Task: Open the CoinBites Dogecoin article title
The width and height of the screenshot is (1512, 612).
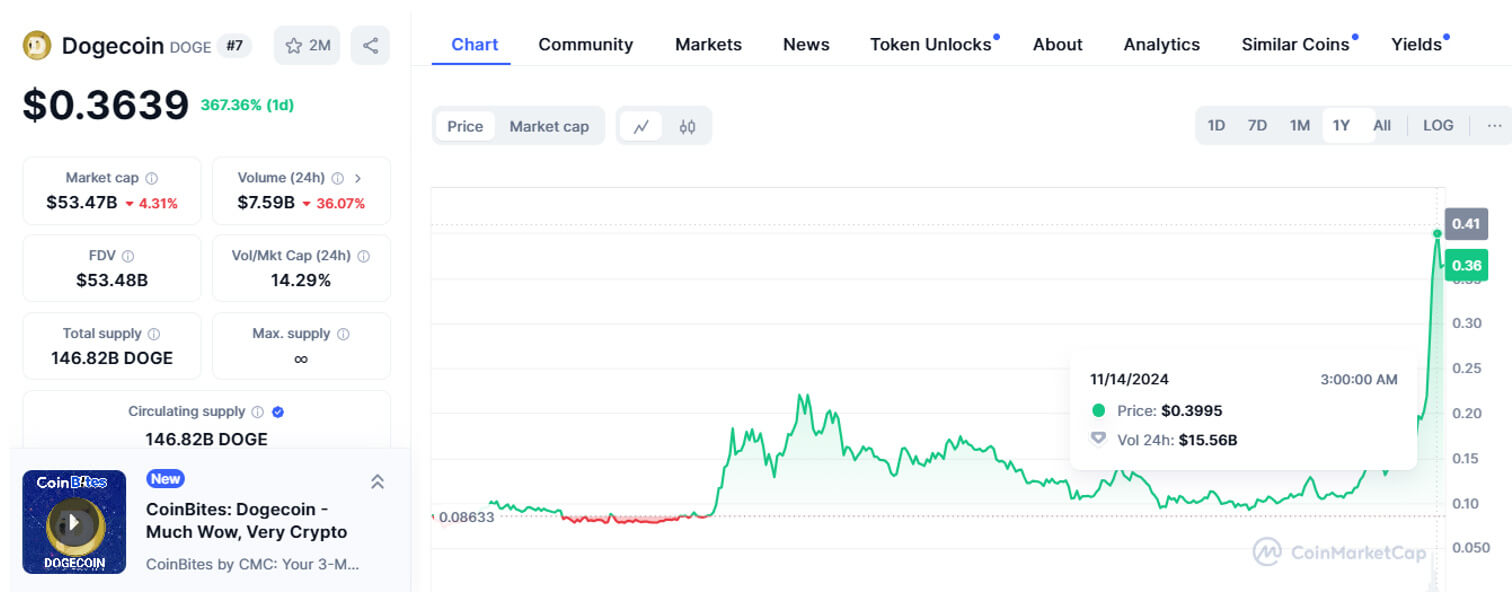Action: coord(246,520)
